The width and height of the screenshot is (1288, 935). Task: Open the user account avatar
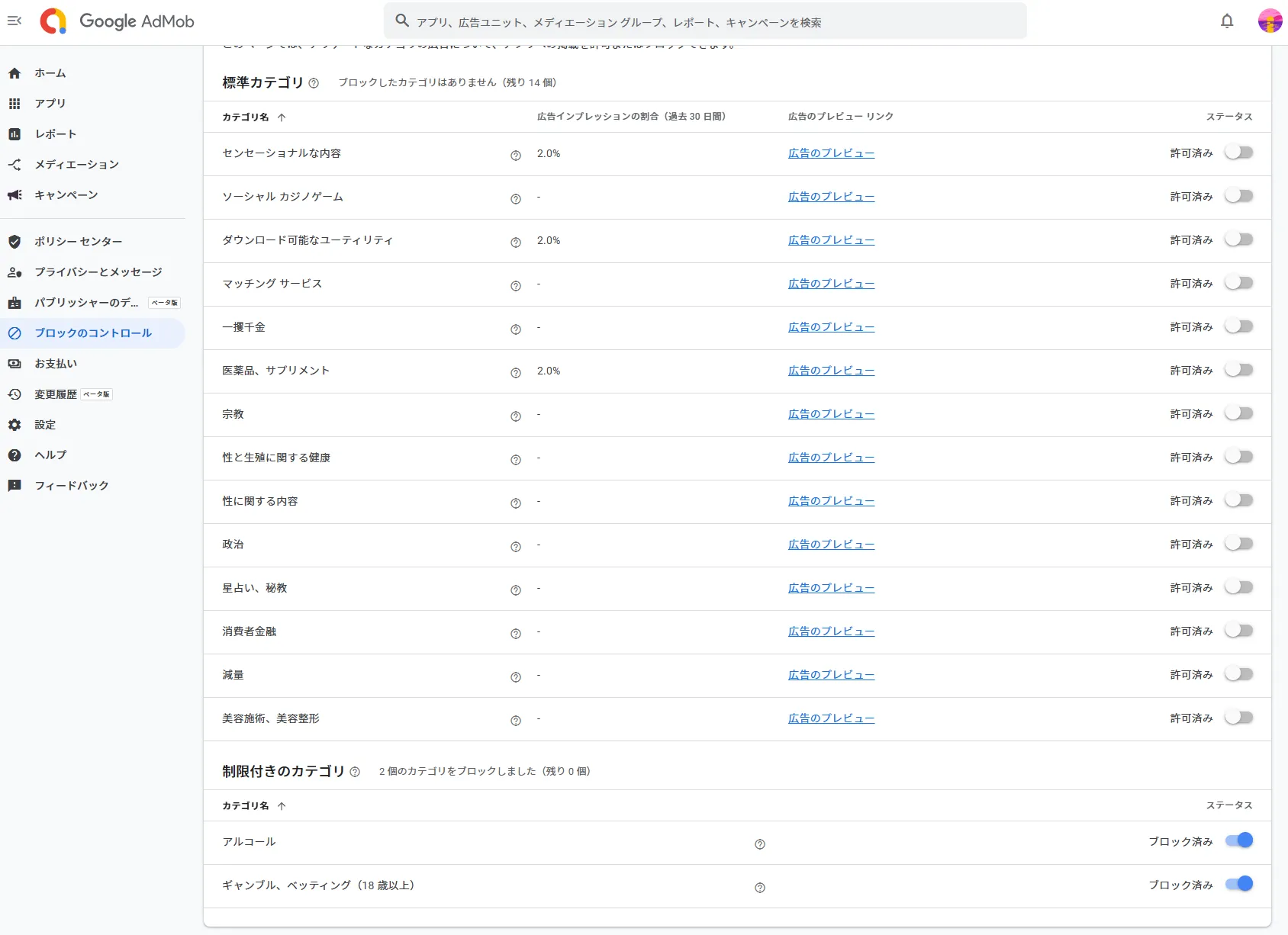1270,21
